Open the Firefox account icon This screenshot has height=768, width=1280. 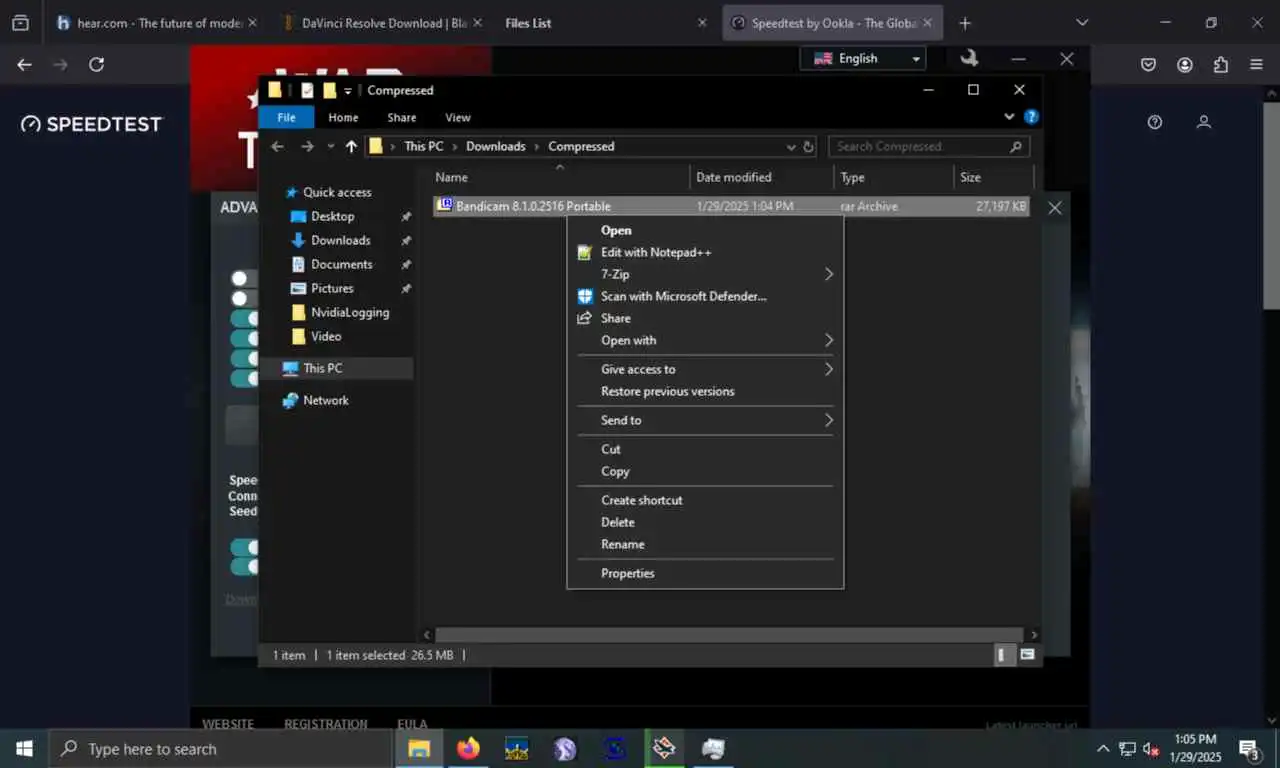(x=1185, y=64)
